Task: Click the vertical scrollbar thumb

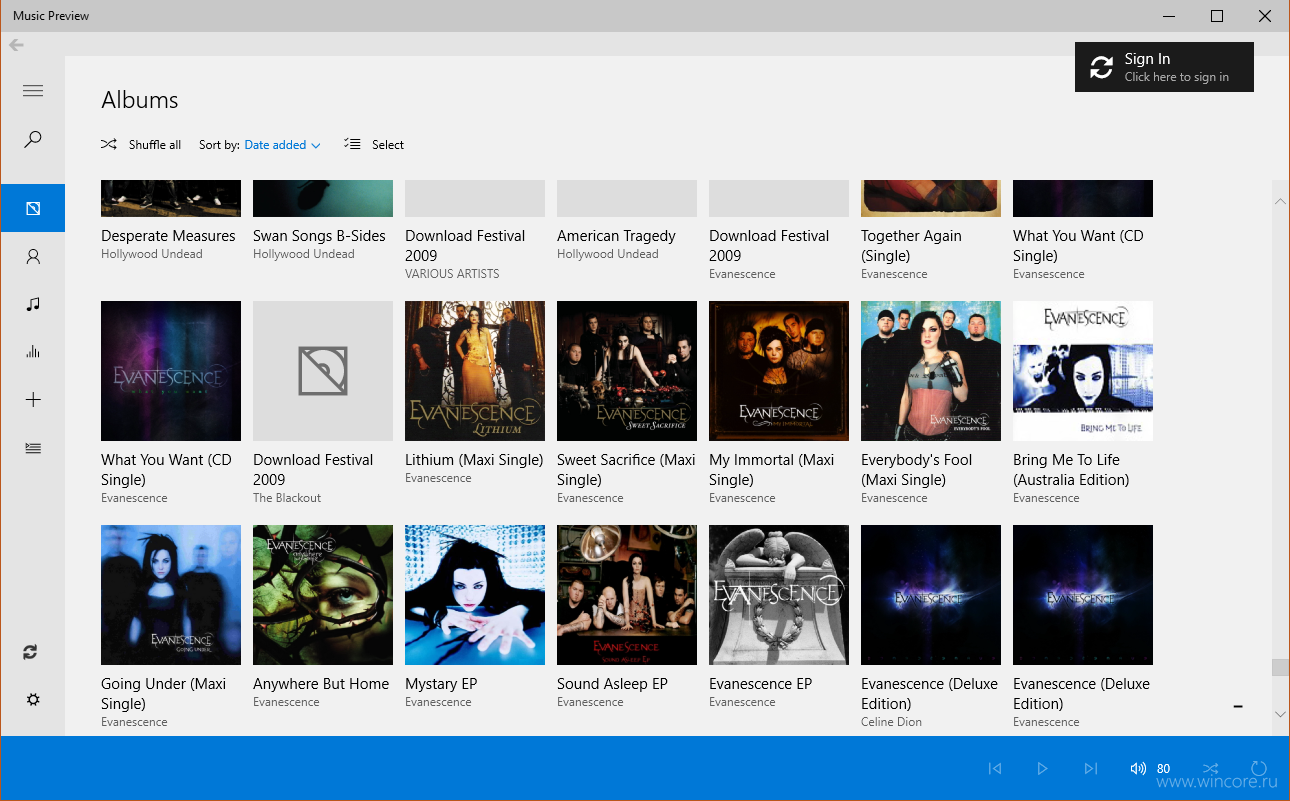Action: pyautogui.click(x=1280, y=668)
